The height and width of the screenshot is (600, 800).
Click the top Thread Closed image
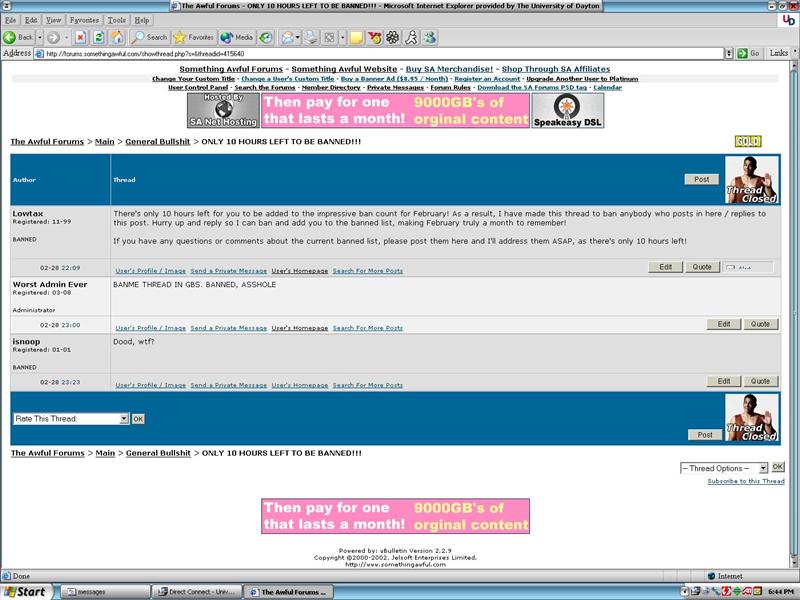[752, 180]
